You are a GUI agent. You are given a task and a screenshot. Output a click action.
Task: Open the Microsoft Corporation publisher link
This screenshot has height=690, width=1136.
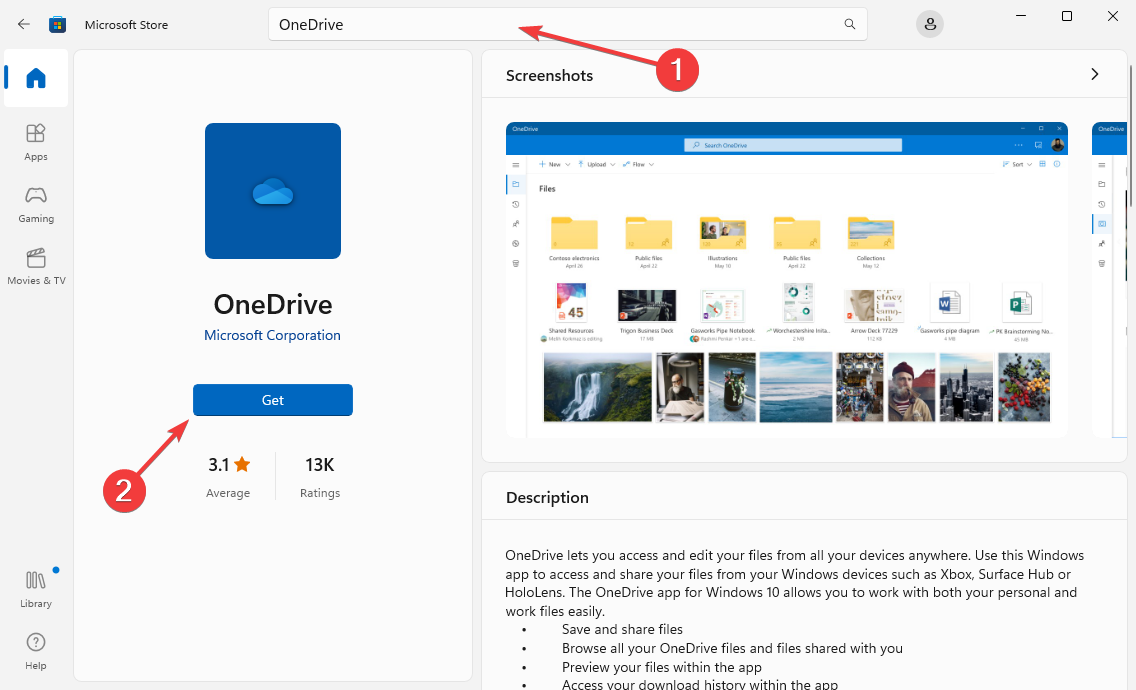click(272, 335)
